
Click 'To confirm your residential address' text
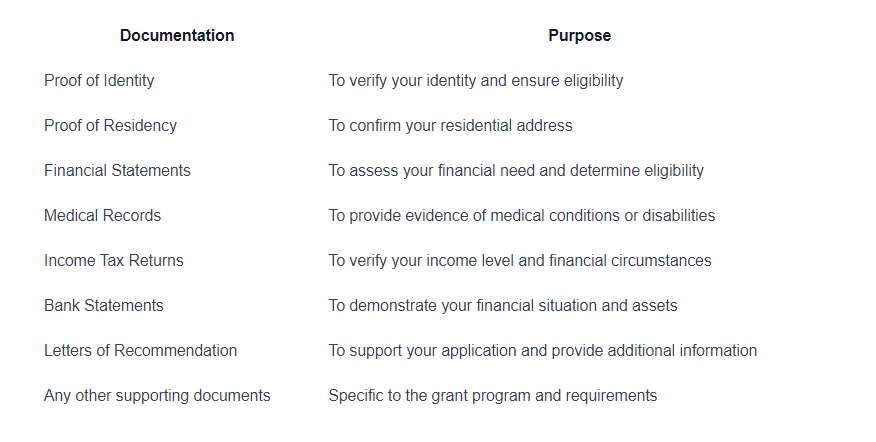450,126
